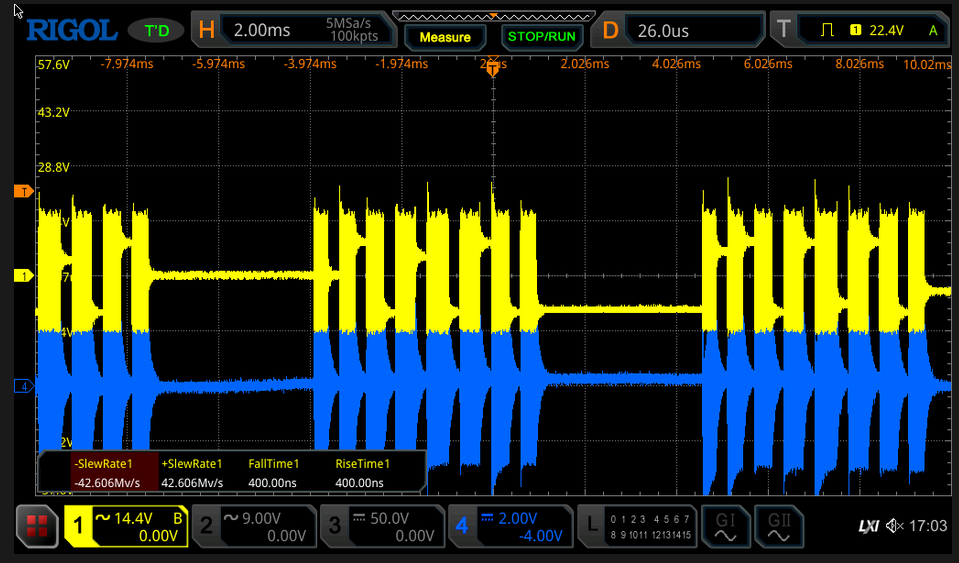
Task: Open trigger settings showing 22.4V
Action: (861, 29)
